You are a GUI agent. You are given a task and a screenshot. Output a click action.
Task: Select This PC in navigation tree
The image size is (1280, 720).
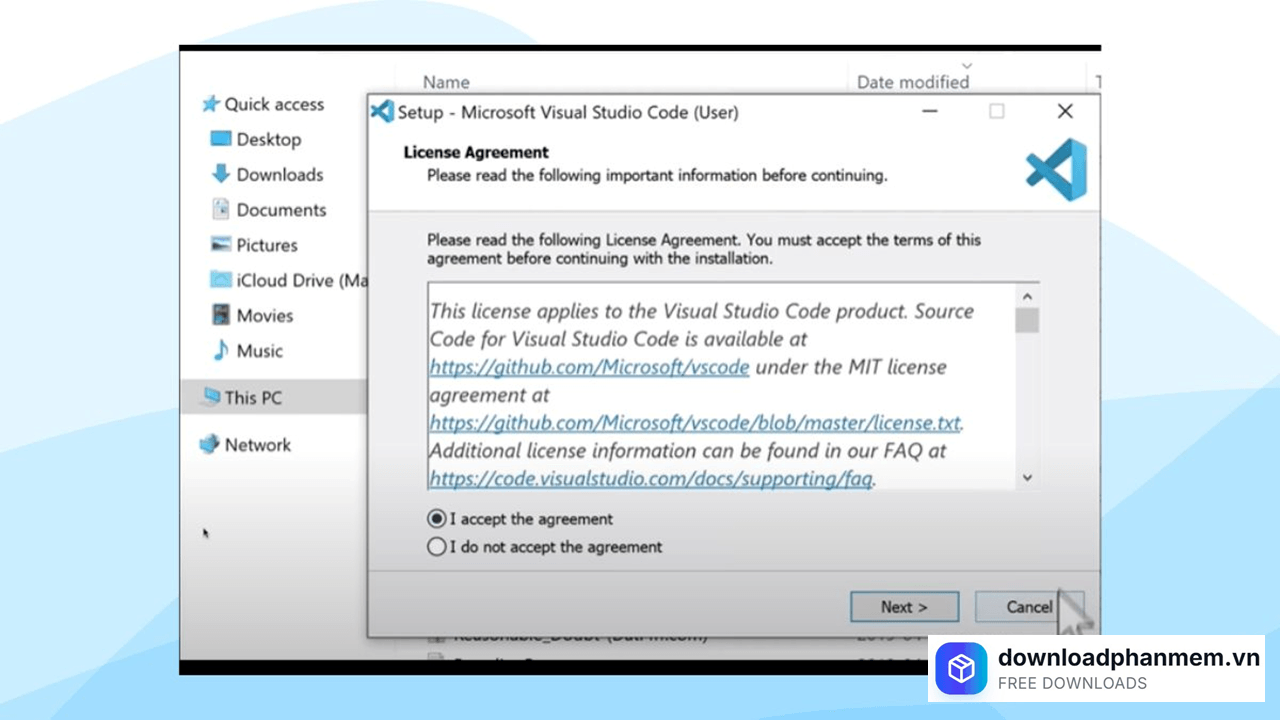(x=253, y=397)
